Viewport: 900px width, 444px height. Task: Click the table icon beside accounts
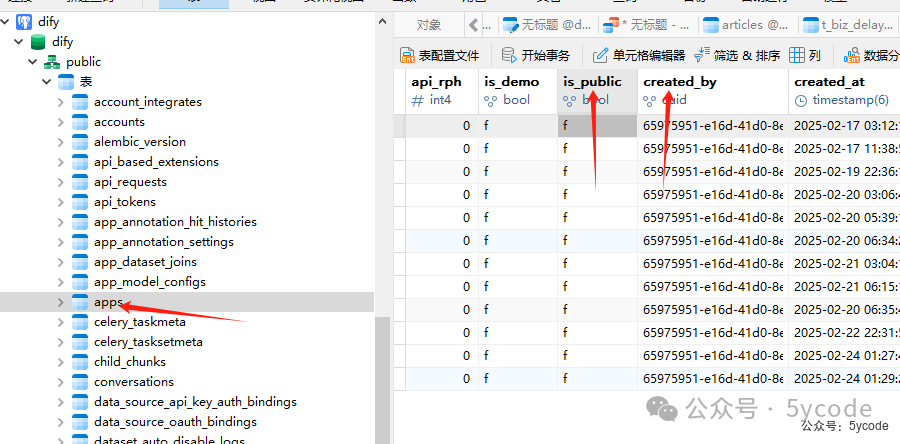coord(80,122)
